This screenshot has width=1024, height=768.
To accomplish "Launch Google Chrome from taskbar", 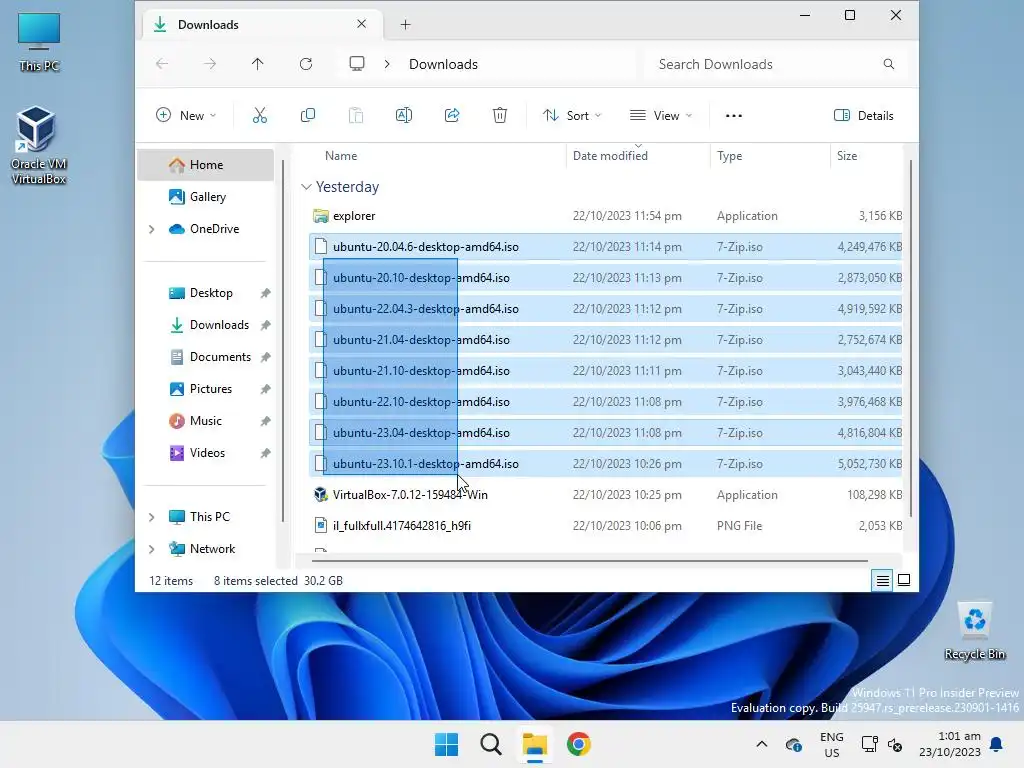I will (x=579, y=744).
